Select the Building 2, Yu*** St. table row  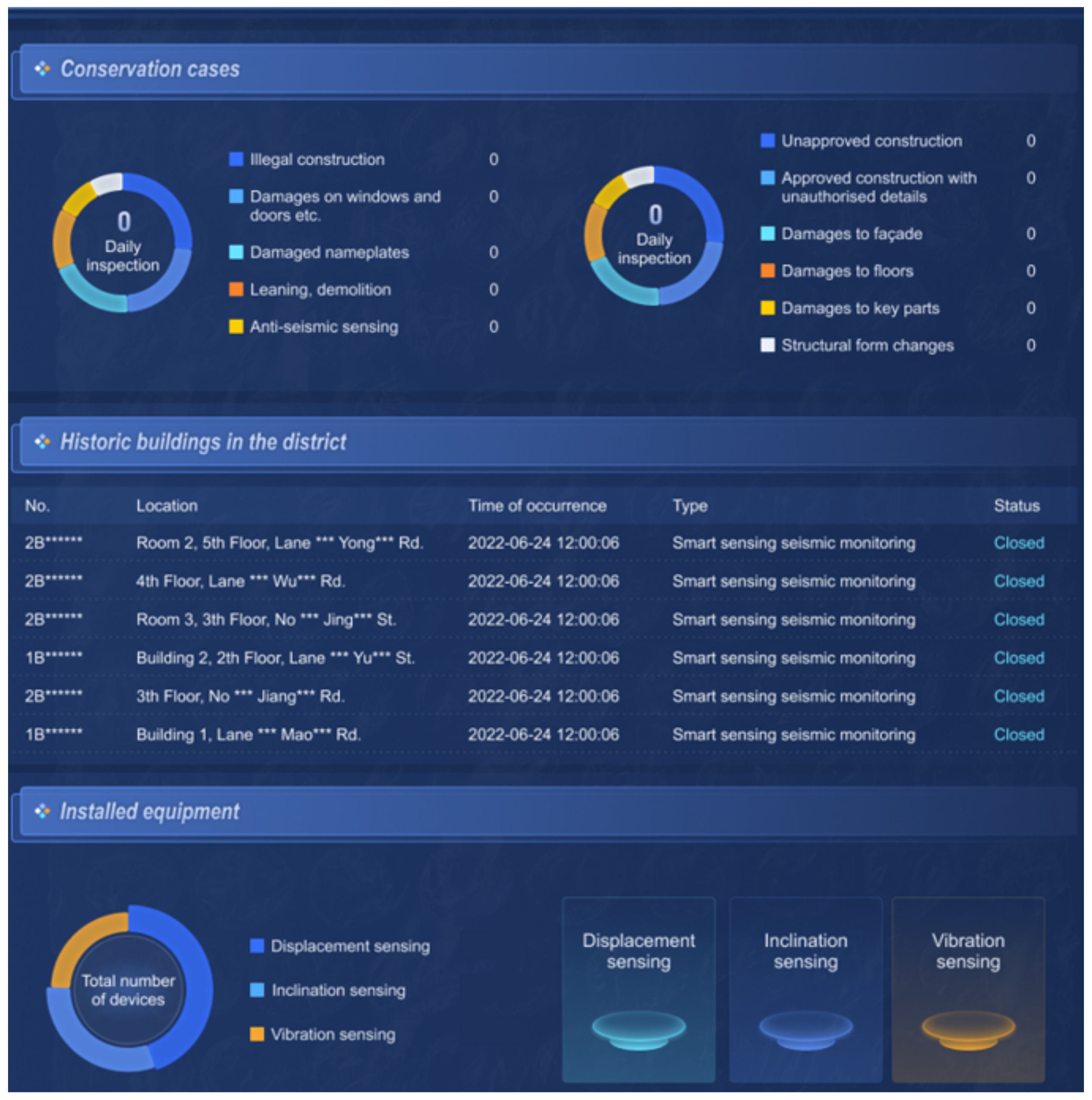click(x=275, y=658)
